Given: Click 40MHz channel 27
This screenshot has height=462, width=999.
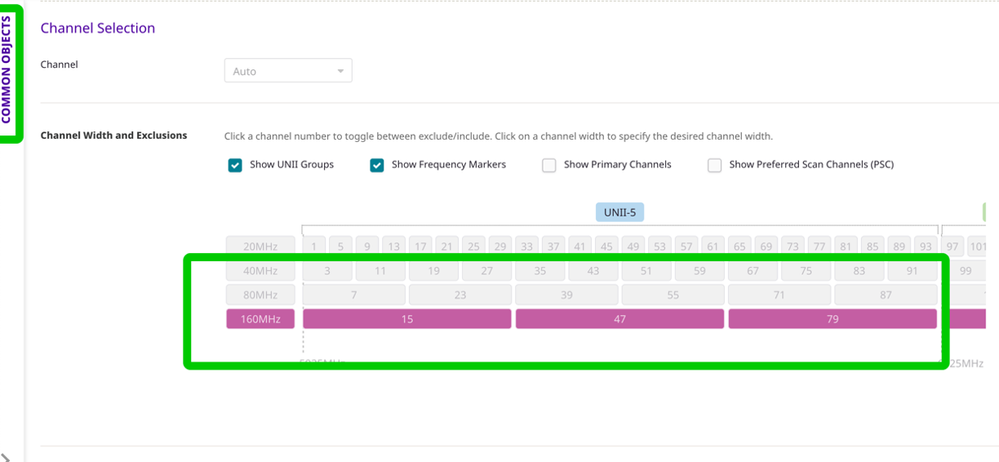Looking at the screenshot, I should (486, 270).
